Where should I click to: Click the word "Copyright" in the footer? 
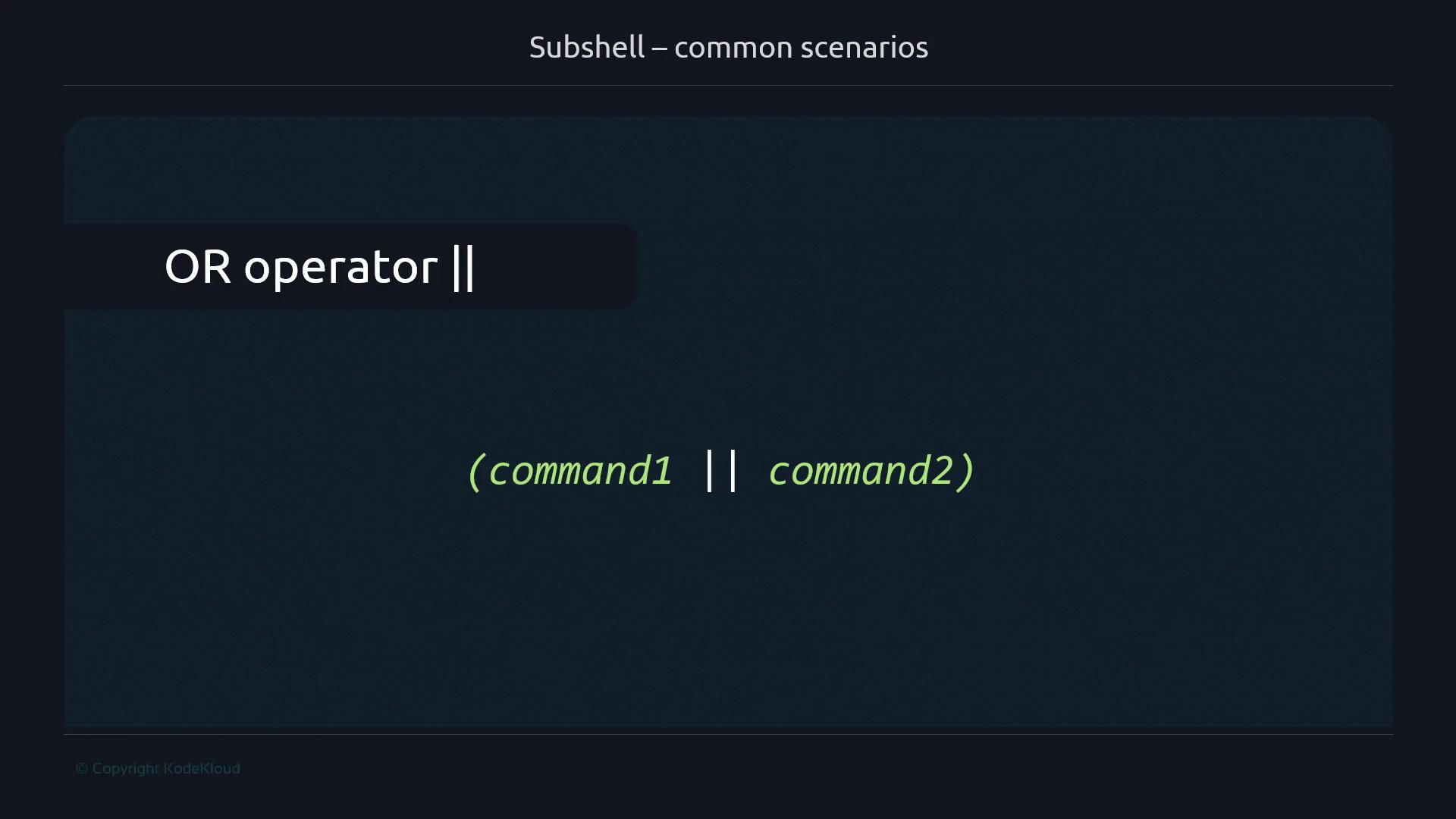(125, 768)
